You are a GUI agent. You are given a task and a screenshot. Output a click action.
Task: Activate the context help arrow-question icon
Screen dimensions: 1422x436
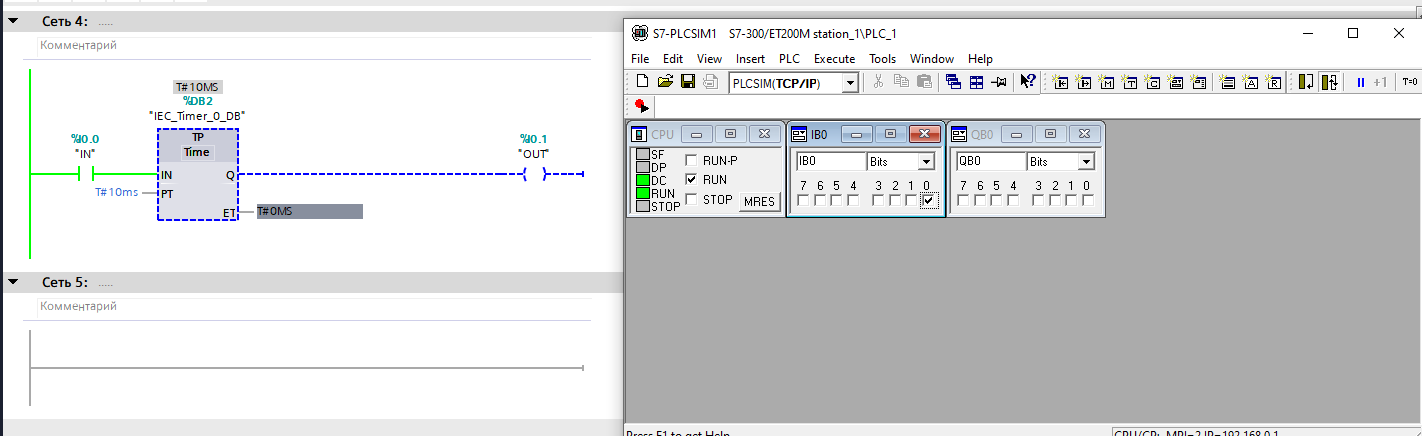(x=1027, y=82)
